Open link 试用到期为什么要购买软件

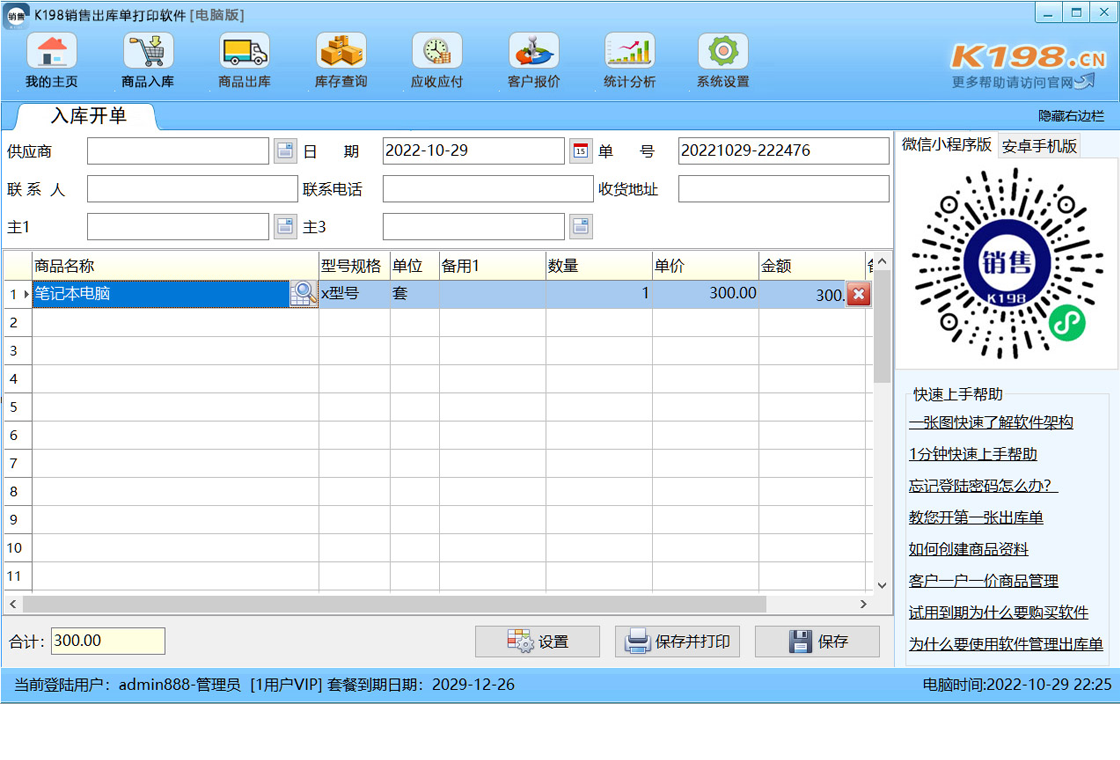[x=999, y=612]
